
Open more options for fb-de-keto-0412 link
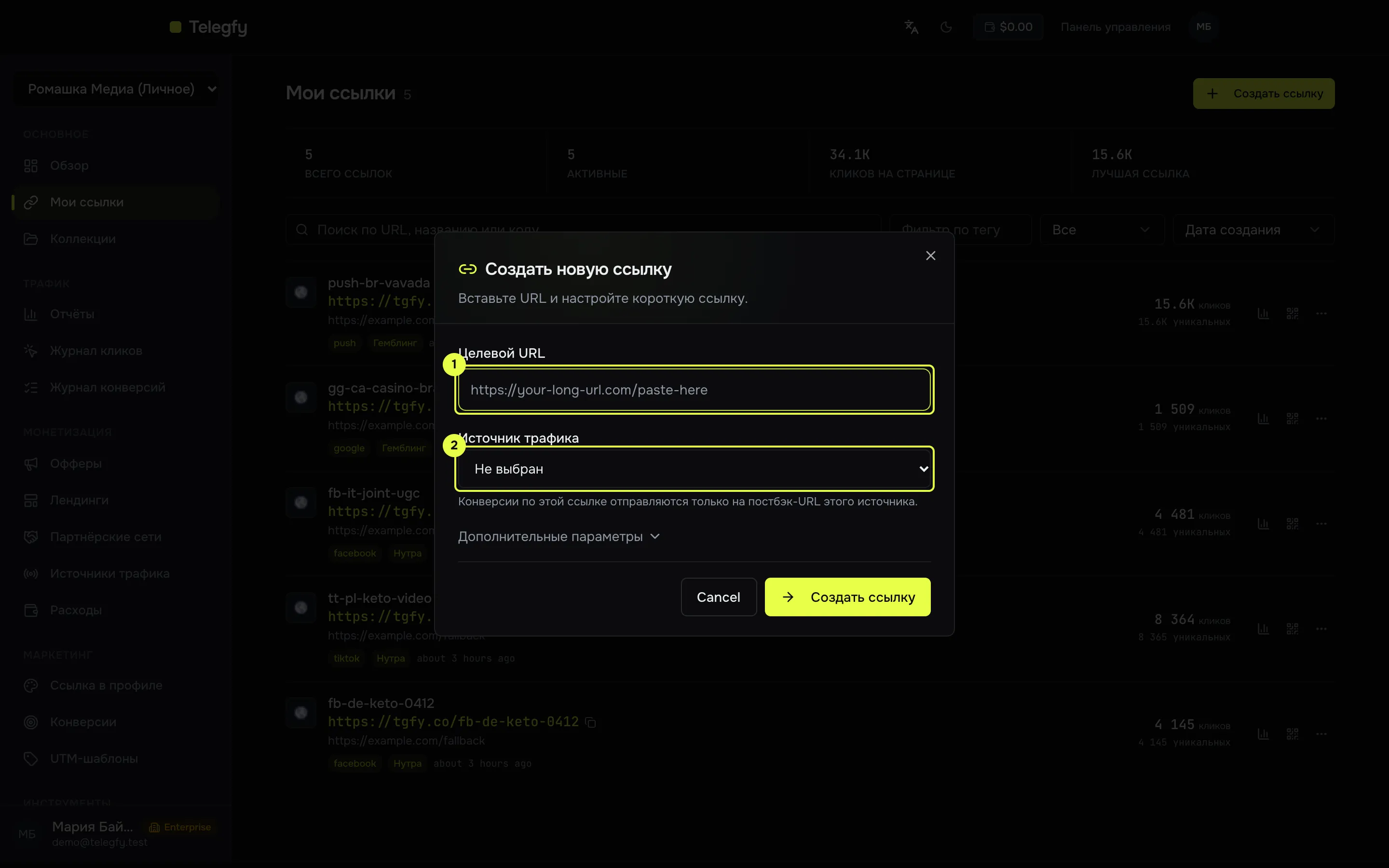(1321, 733)
